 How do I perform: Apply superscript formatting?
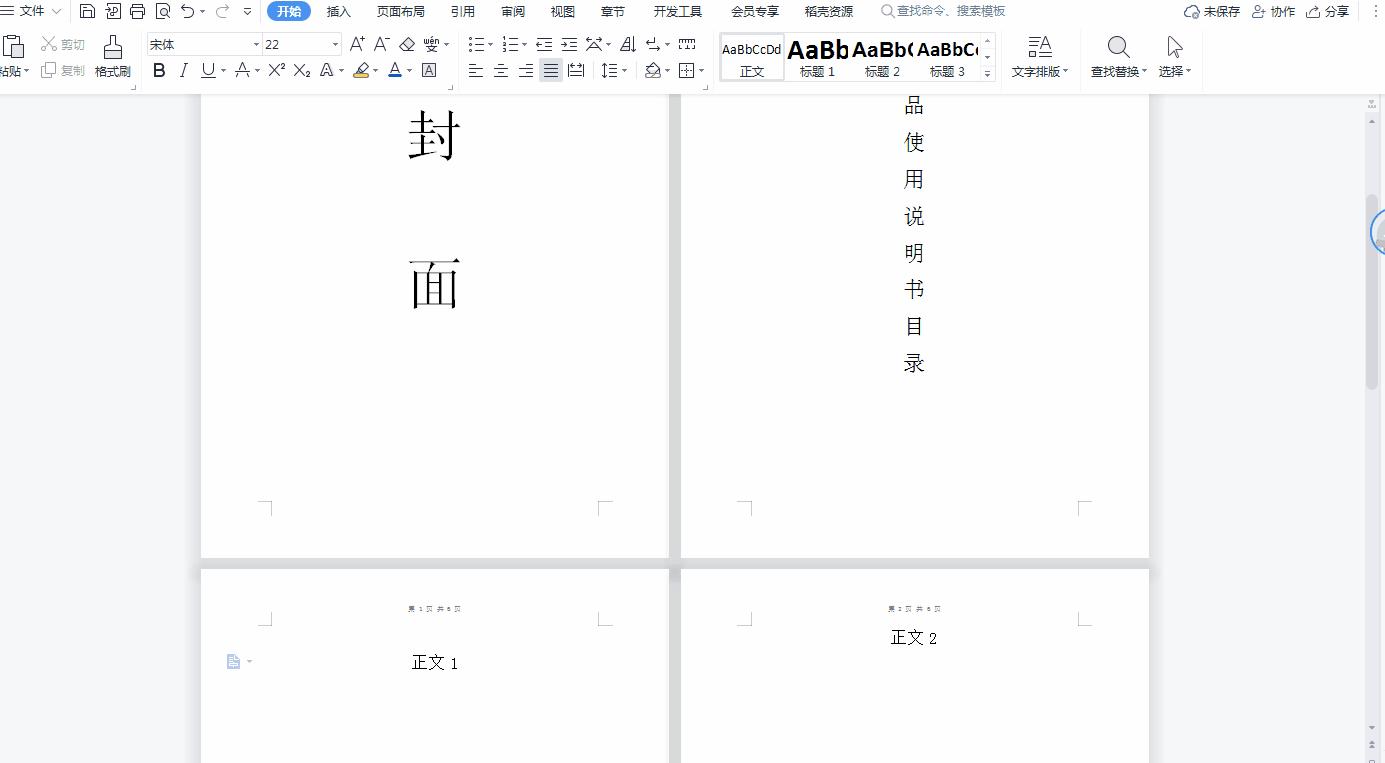pos(275,70)
